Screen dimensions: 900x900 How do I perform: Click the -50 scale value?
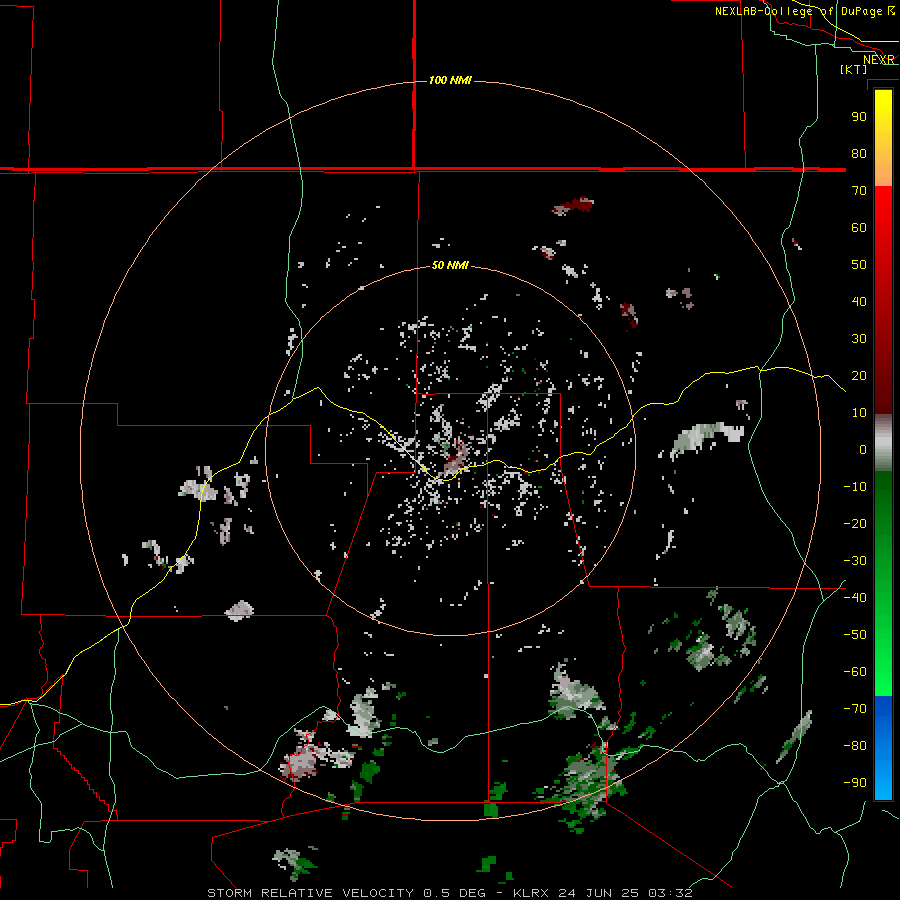click(855, 635)
